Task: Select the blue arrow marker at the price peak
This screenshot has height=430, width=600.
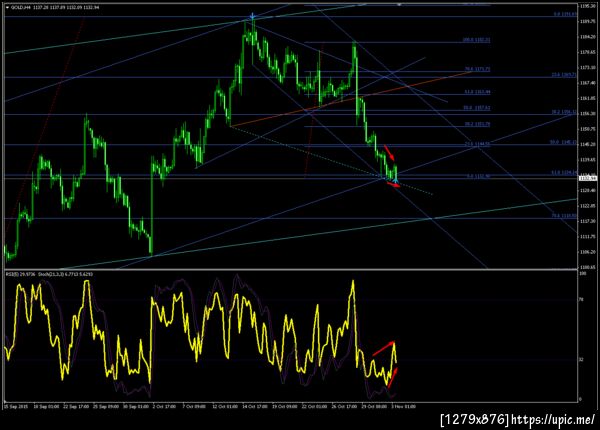Action: click(x=252, y=16)
